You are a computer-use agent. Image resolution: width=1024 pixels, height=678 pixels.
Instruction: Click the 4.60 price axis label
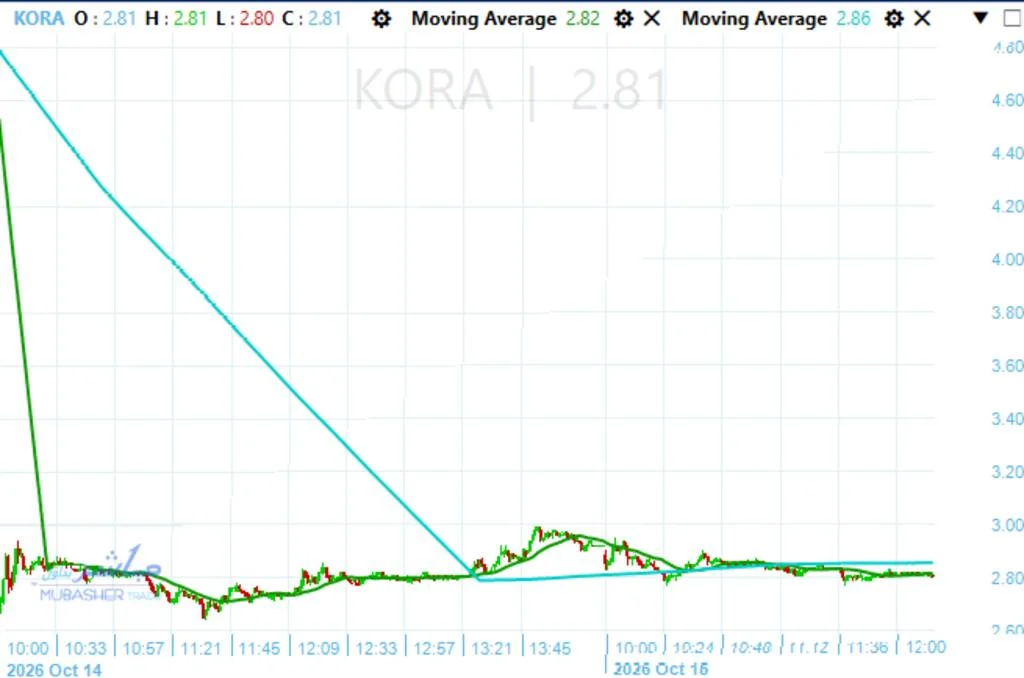click(1007, 100)
